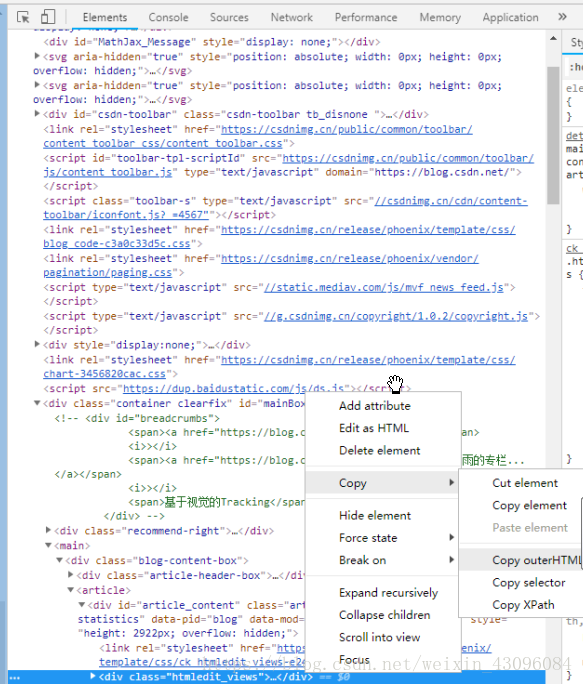
Task: Expand the display:none div node
Action: tap(37, 345)
